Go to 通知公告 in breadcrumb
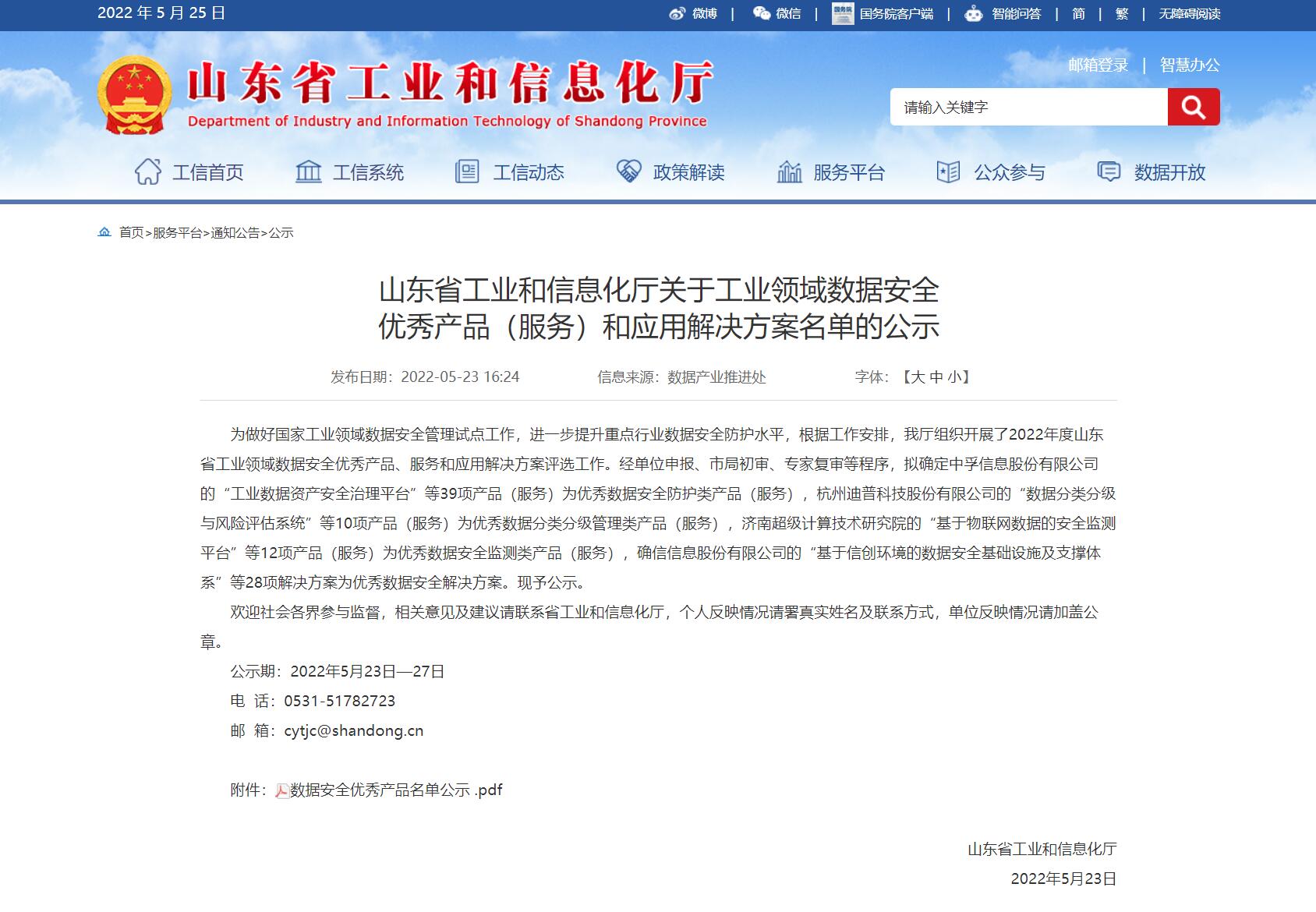Viewport: 1316px width, 912px height. [235, 232]
